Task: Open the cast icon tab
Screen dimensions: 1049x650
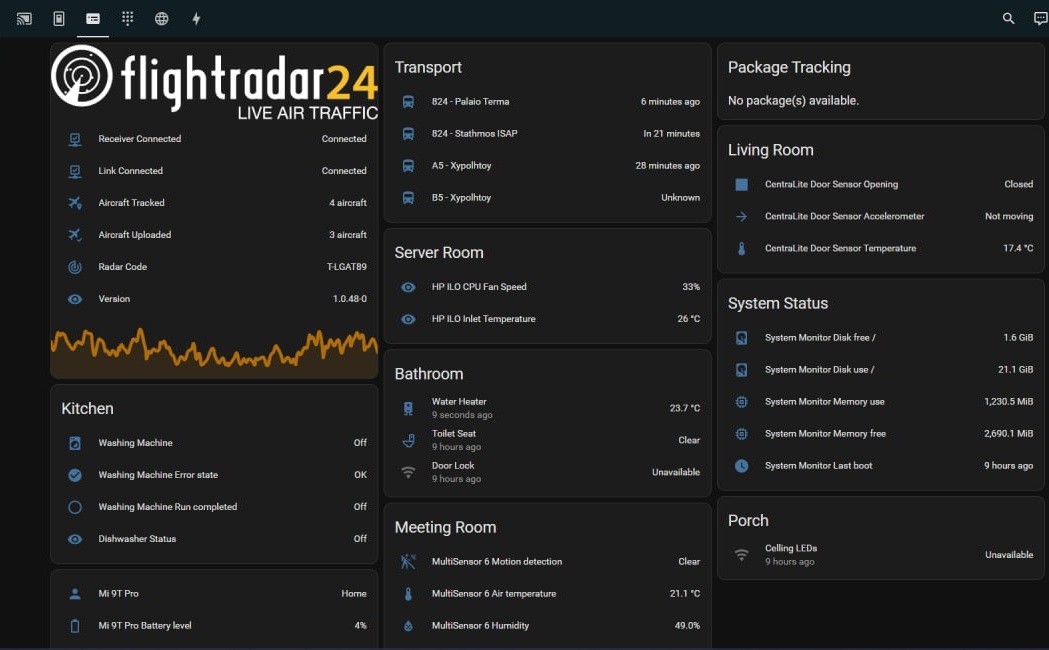Action: [x=24, y=18]
